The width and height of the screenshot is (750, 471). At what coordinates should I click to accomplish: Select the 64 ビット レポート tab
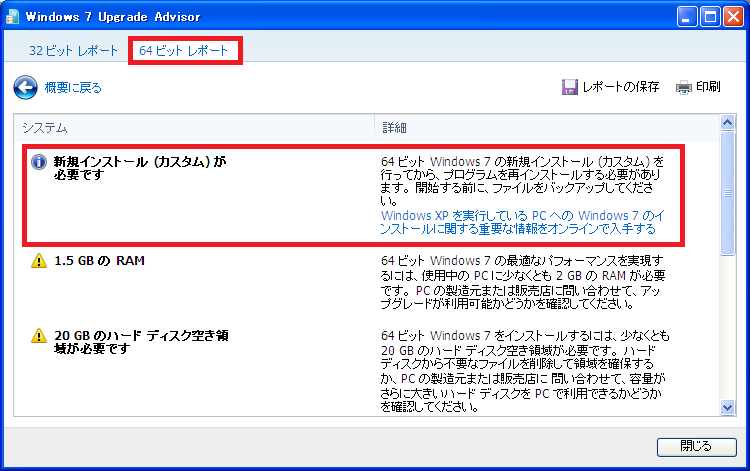[x=183, y=51]
